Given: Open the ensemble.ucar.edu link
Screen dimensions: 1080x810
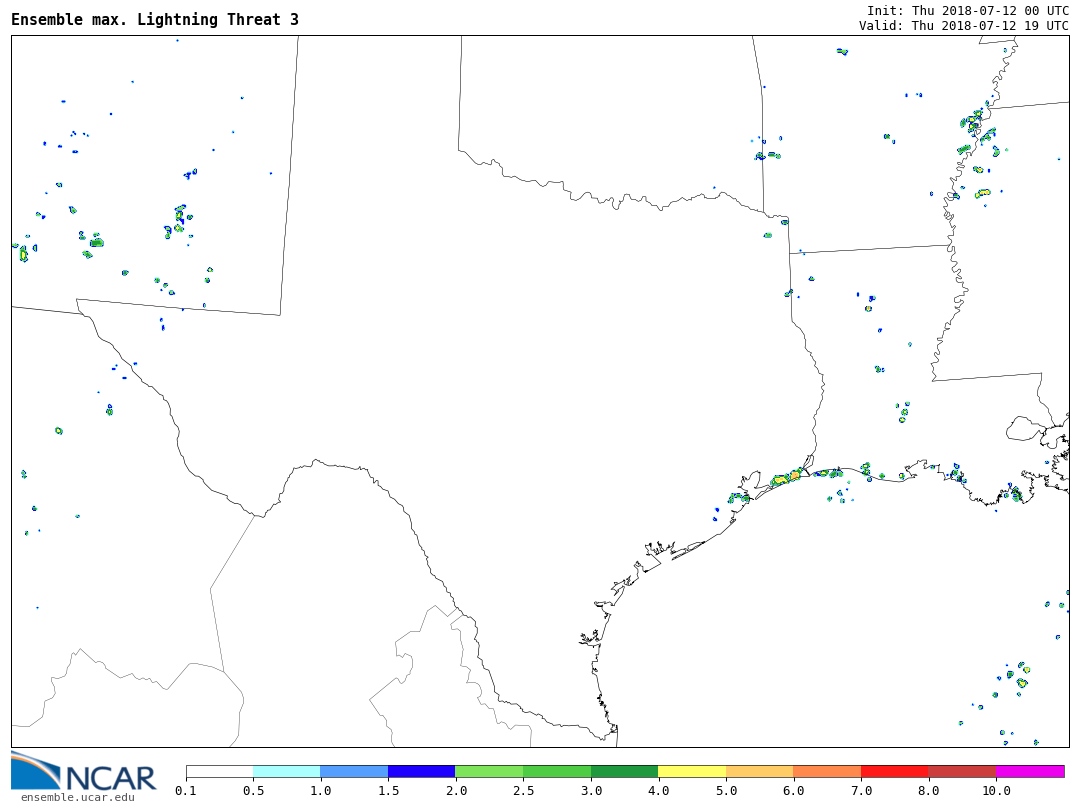Looking at the screenshot, I should pyautogui.click(x=77, y=797).
